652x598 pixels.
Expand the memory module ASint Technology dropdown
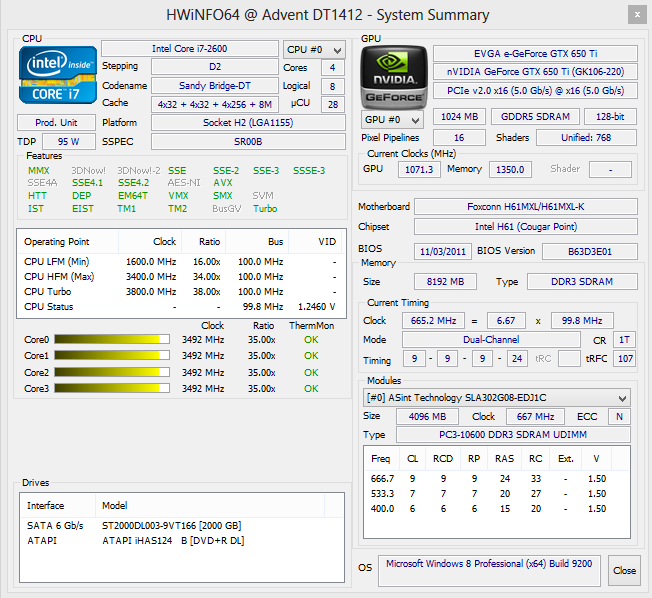coord(496,398)
